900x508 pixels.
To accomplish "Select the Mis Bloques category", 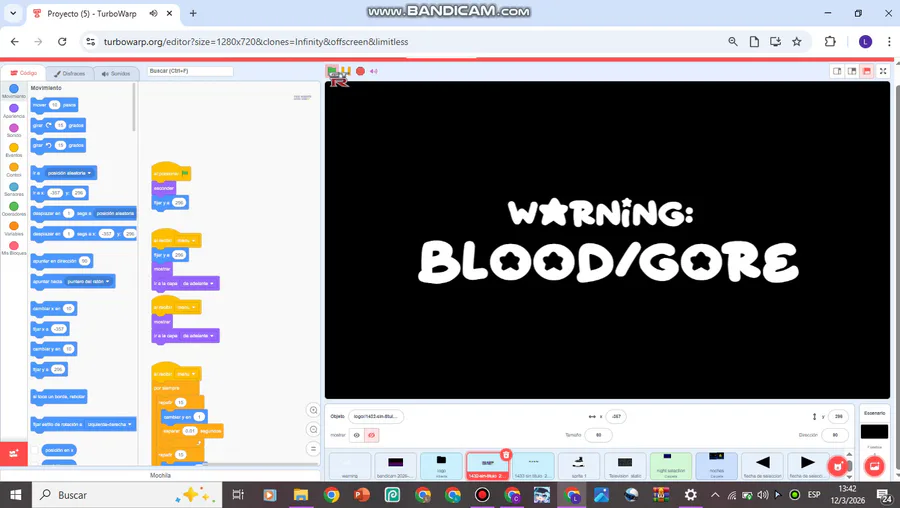I will (x=14, y=248).
